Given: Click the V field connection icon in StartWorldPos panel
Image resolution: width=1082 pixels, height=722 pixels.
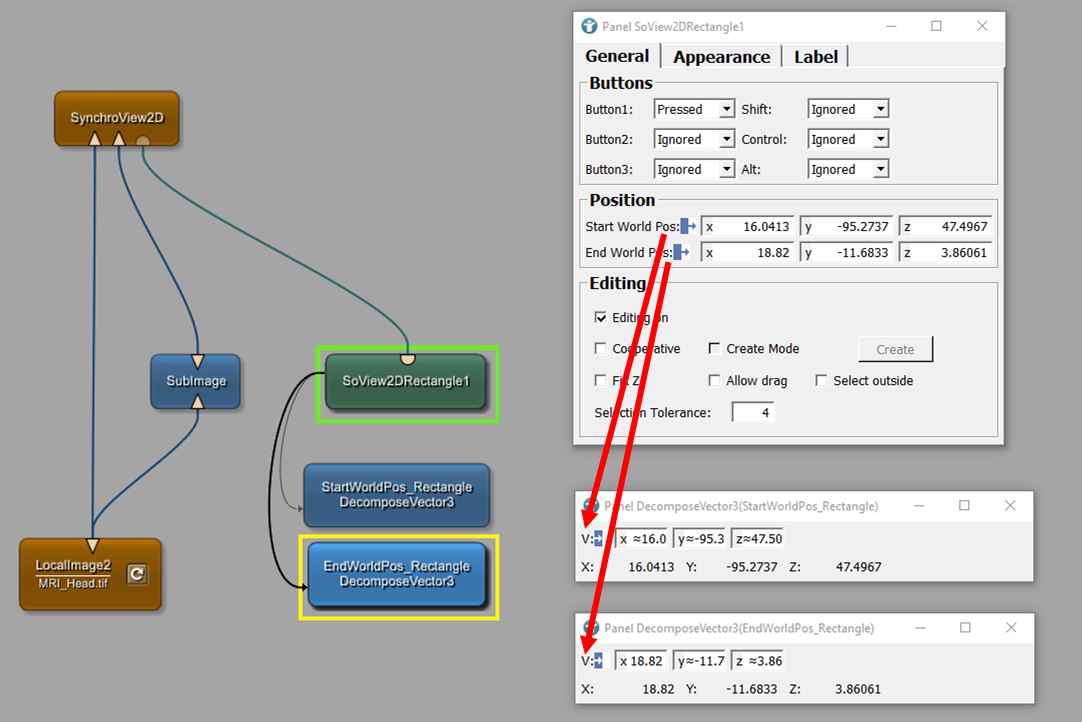Looking at the screenshot, I should coord(597,539).
